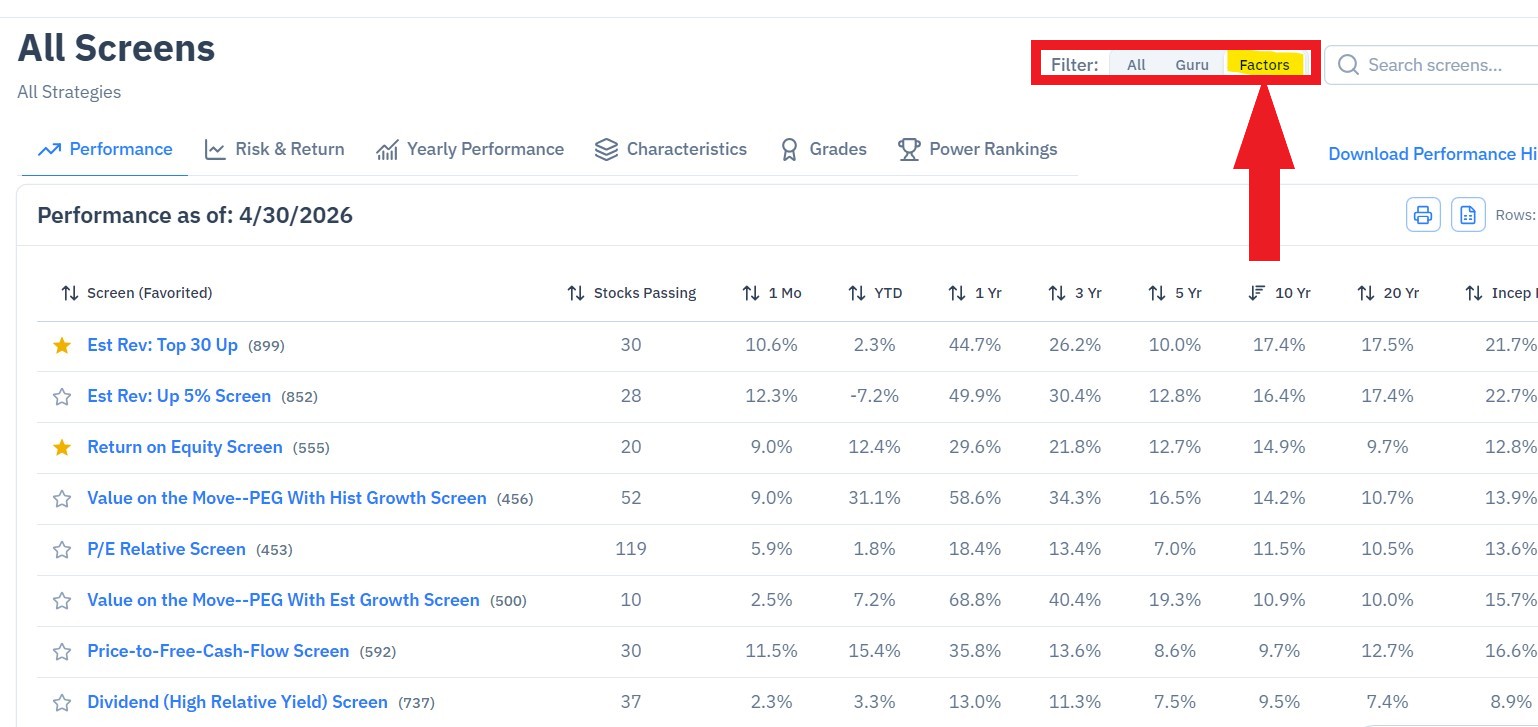Switch to the Risk & Return tab
This screenshot has height=727, width=1538.
click(274, 149)
